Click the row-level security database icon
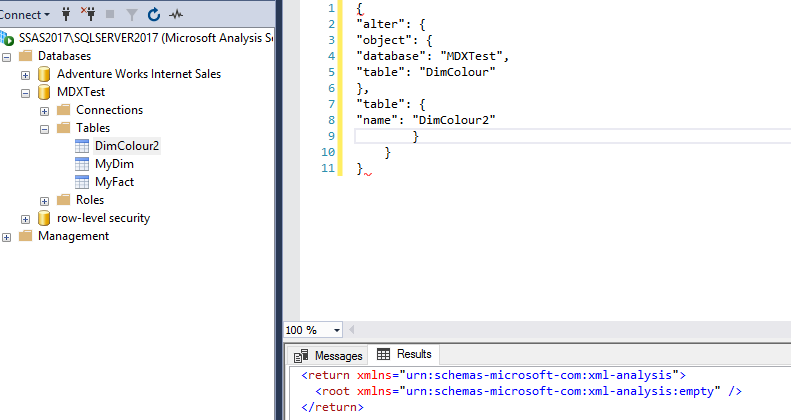 44,218
